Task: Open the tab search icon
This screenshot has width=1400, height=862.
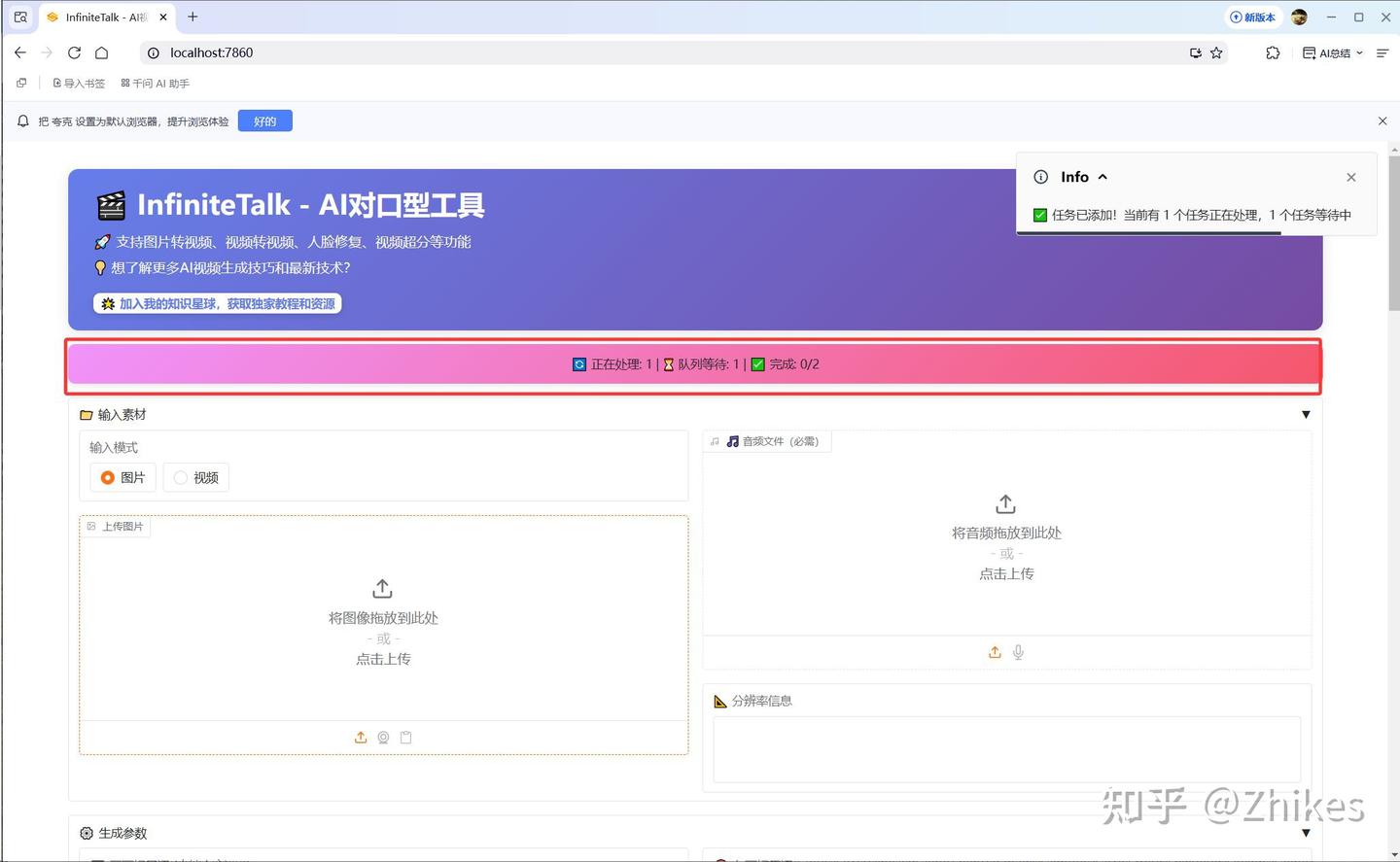Action: (x=20, y=17)
